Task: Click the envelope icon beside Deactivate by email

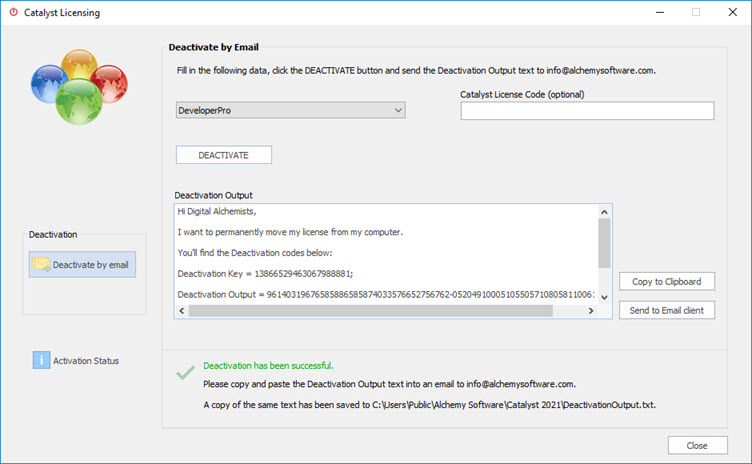Action: (41, 264)
